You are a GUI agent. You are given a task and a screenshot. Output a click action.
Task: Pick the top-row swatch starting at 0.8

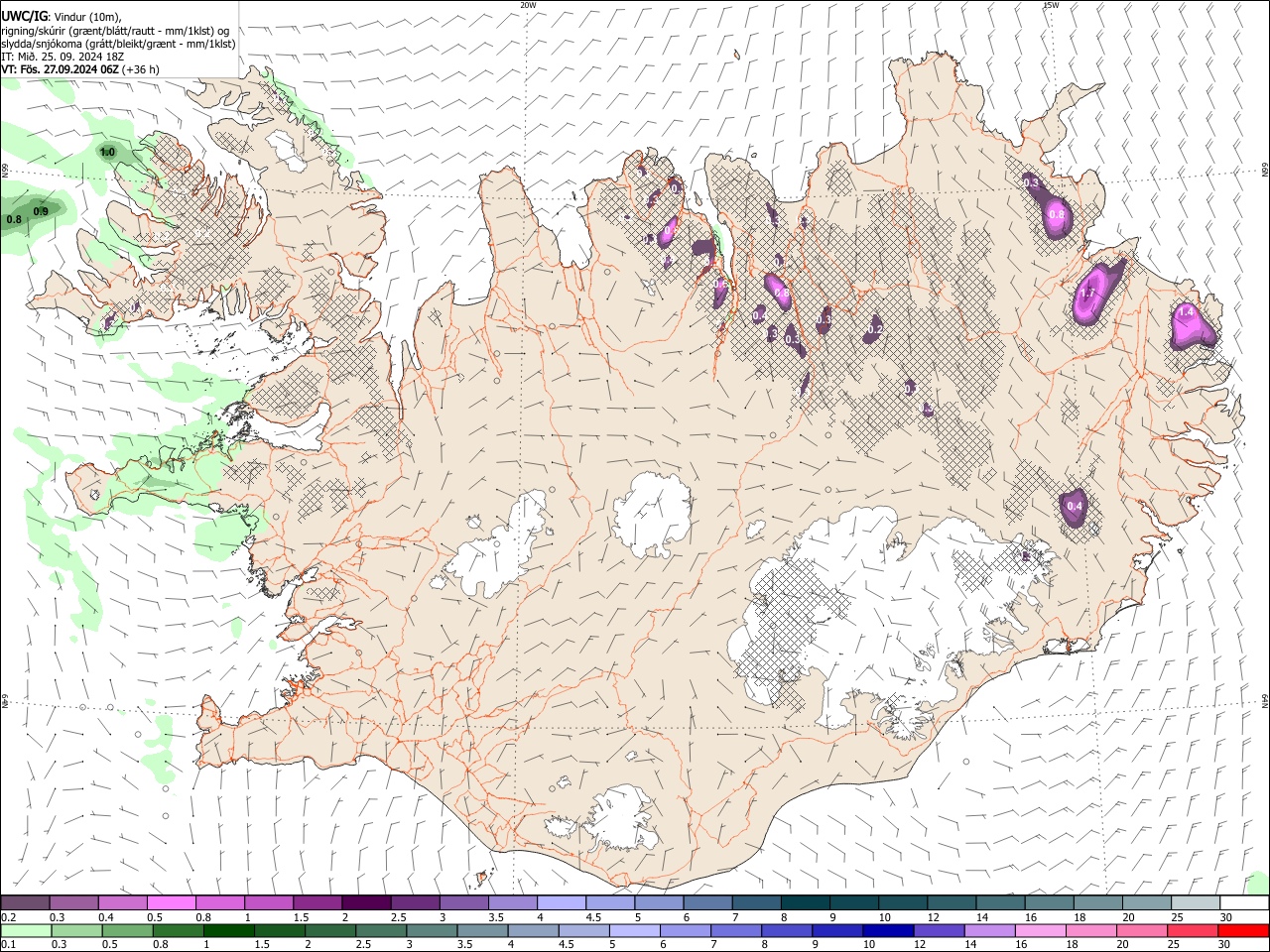(x=219, y=903)
